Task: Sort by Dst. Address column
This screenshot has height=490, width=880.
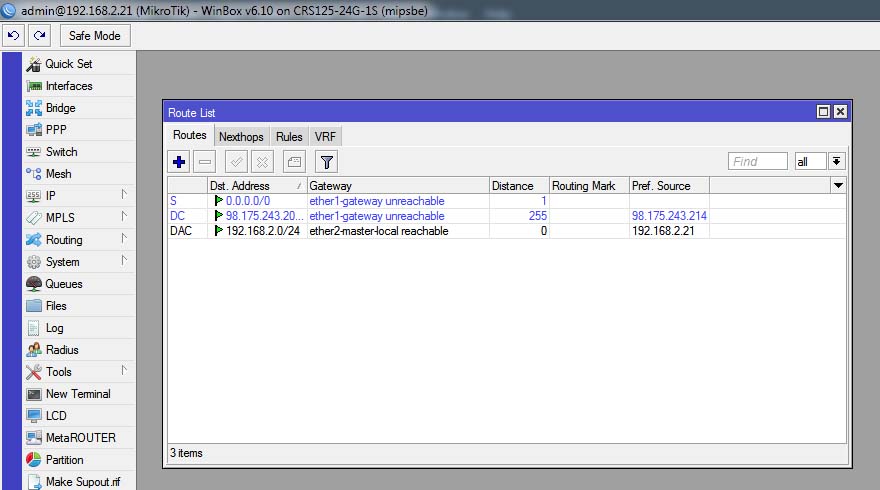Action: (x=257, y=186)
